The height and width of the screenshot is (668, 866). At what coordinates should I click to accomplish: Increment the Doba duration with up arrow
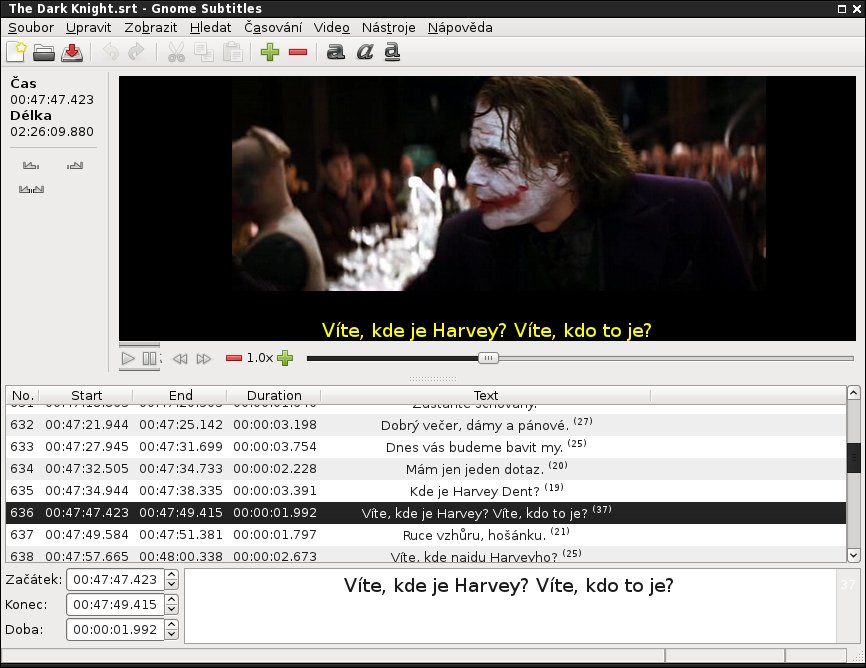click(172, 624)
